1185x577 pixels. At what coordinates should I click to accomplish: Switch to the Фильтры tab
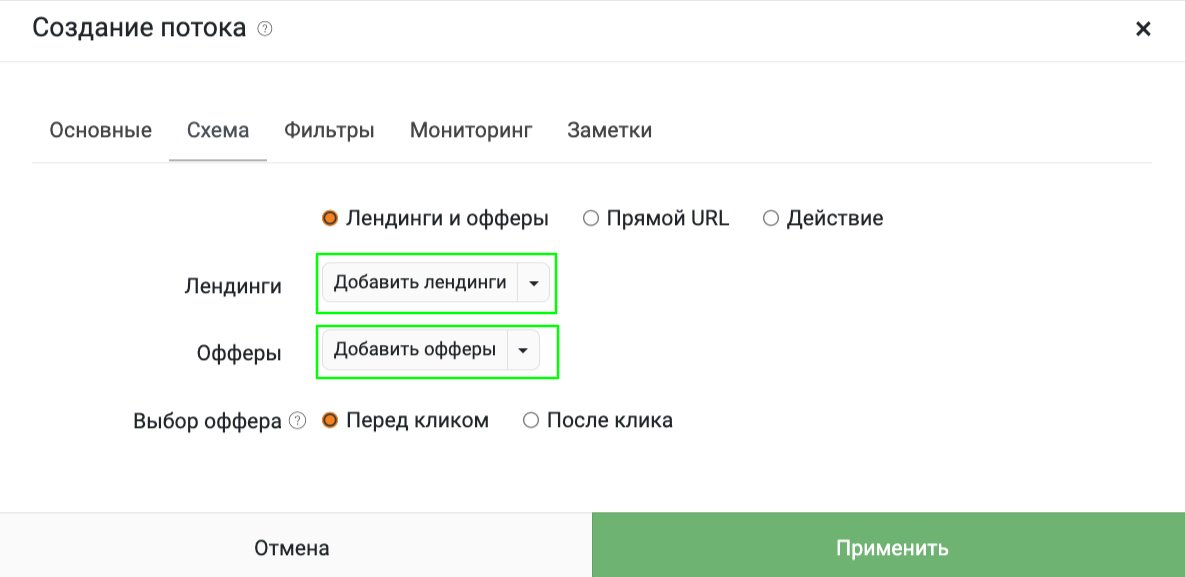pos(329,130)
